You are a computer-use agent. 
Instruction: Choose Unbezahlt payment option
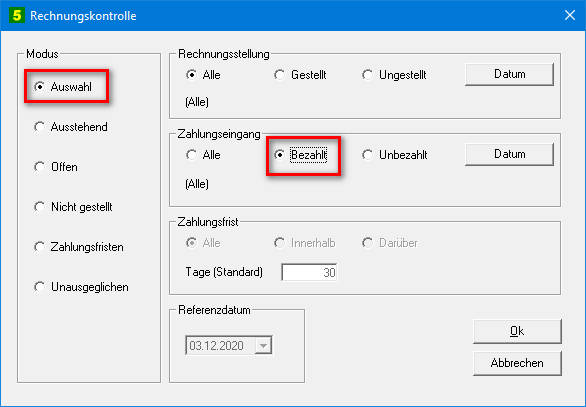[x=395, y=155]
